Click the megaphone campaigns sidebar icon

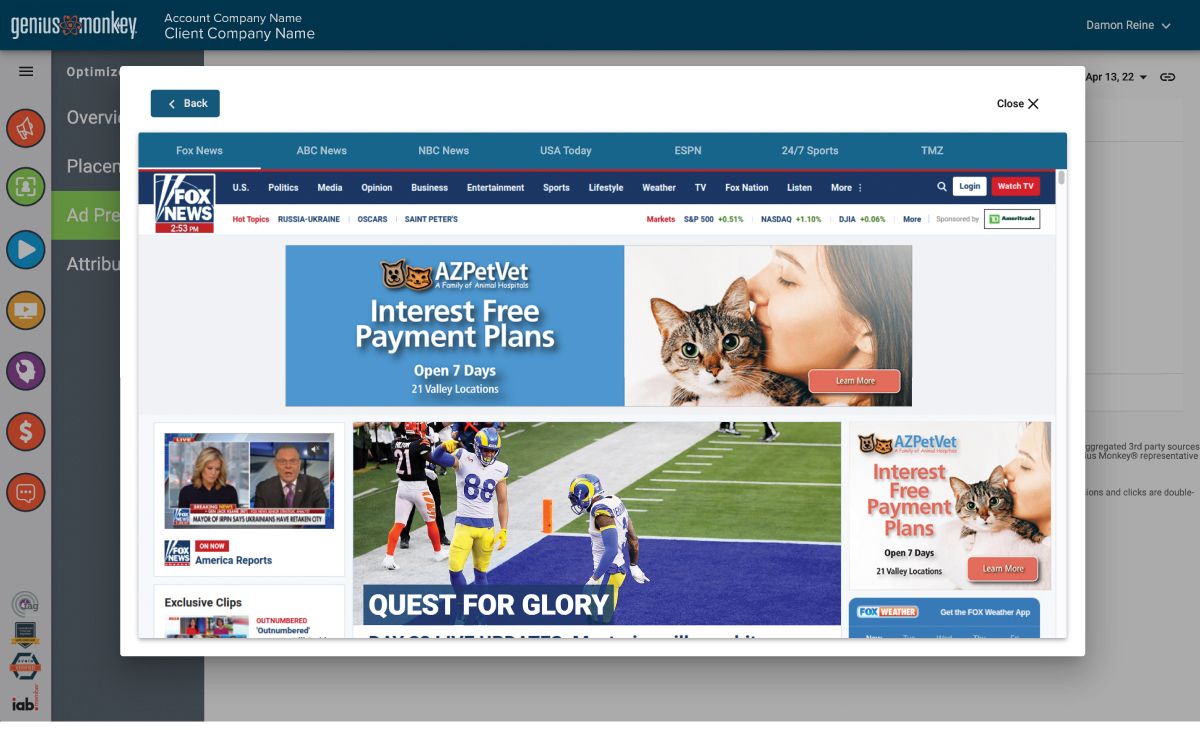(26, 128)
